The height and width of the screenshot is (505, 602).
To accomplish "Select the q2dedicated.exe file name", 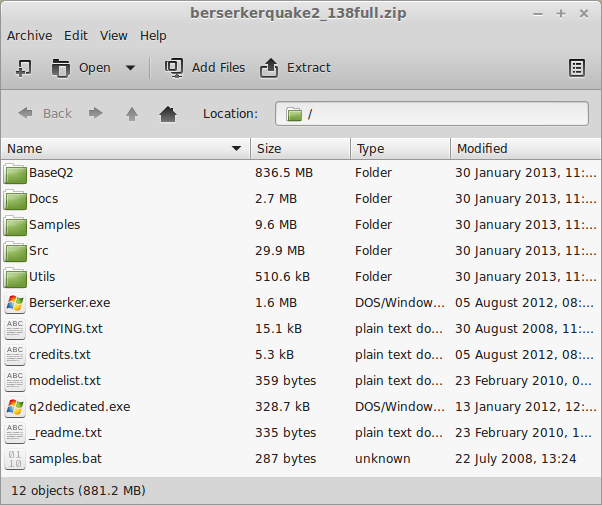I will 80,407.
